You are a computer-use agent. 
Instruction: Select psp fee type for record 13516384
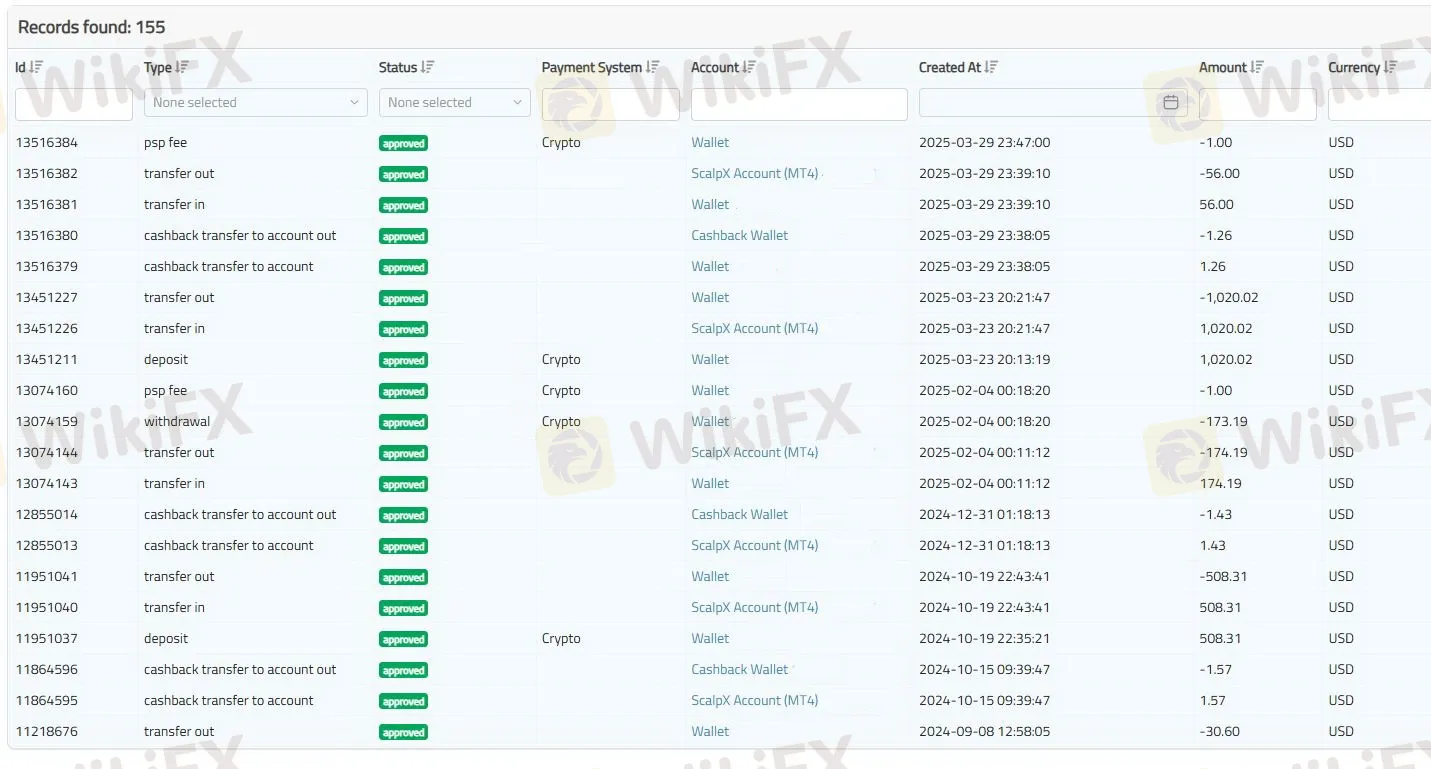[x=165, y=142]
